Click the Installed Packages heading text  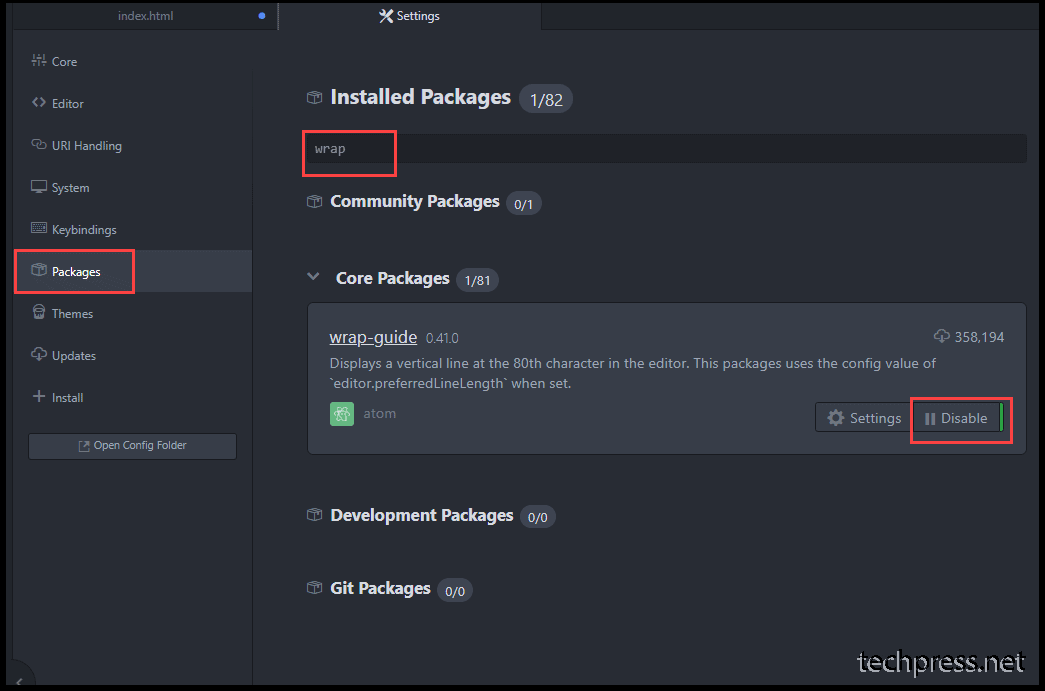421,97
